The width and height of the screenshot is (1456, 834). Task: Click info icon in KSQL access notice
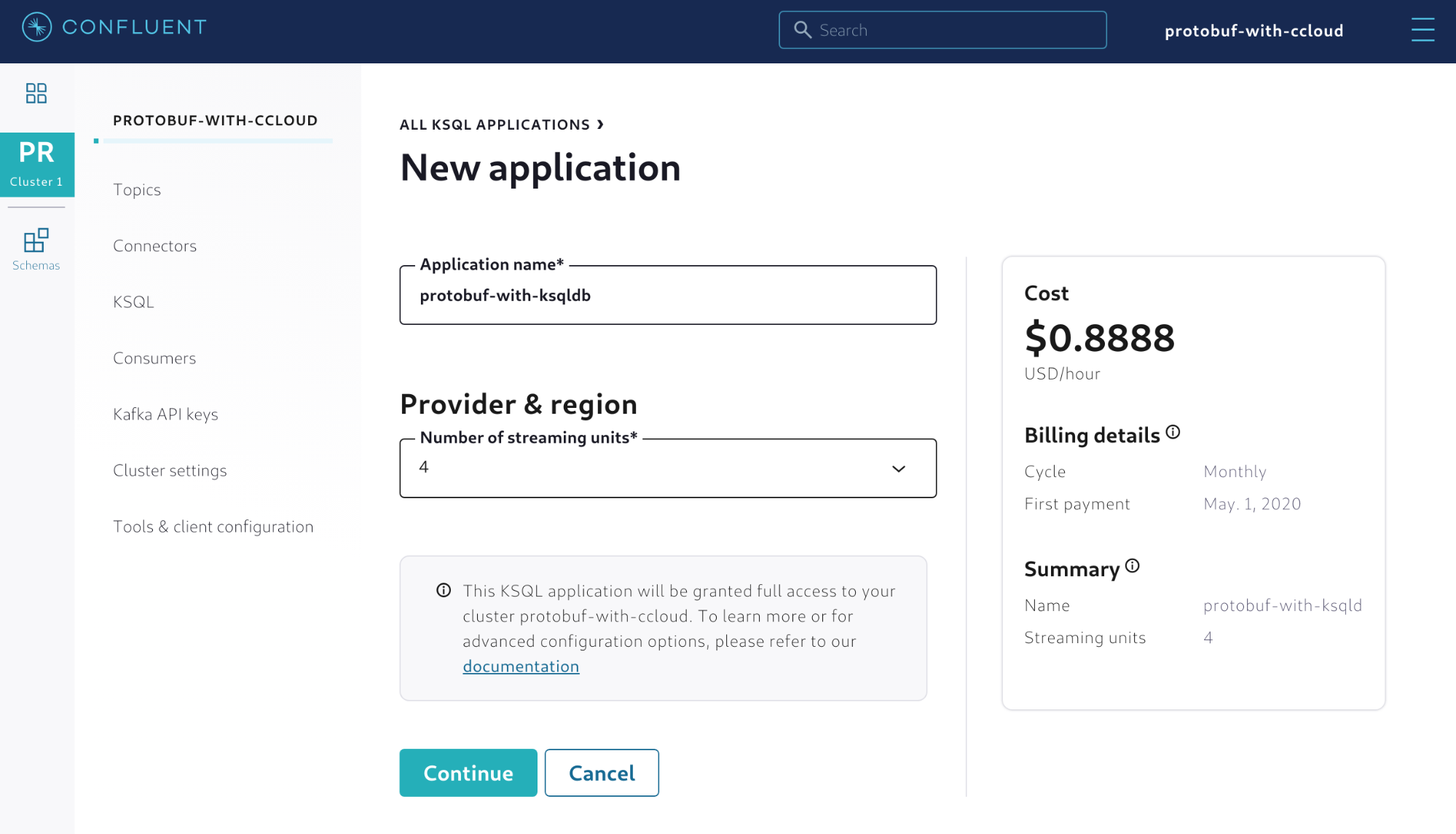coord(444,590)
